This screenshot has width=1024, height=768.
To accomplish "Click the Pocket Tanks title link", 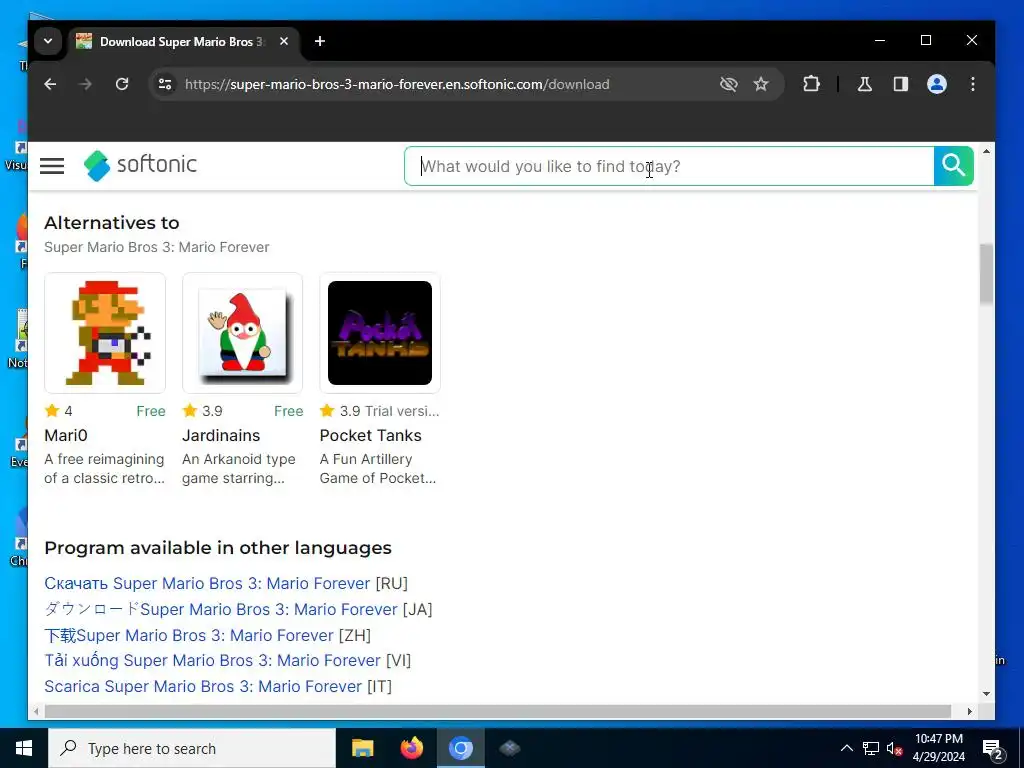I will click(370, 436).
